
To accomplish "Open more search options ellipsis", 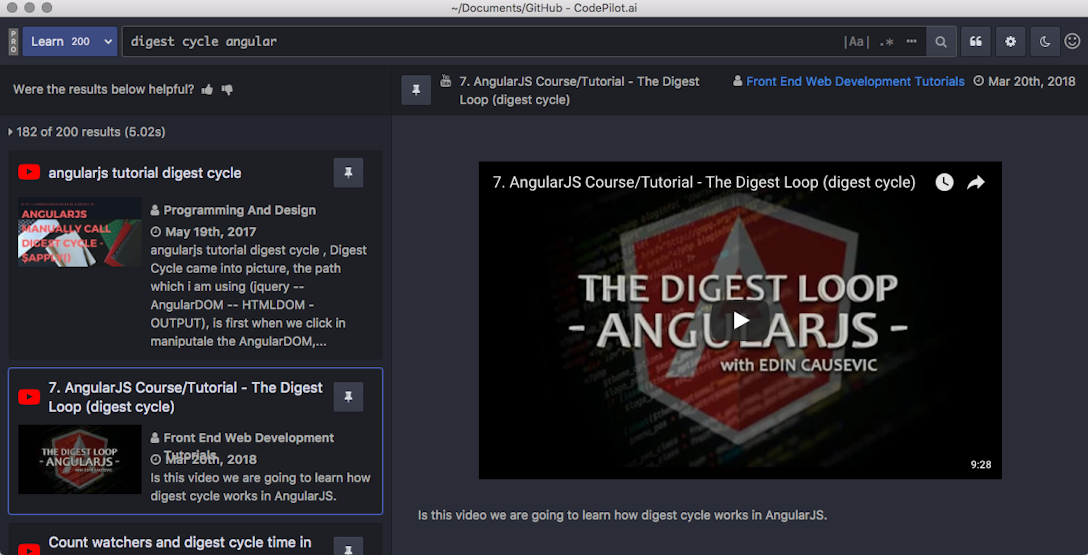I will [x=911, y=42].
